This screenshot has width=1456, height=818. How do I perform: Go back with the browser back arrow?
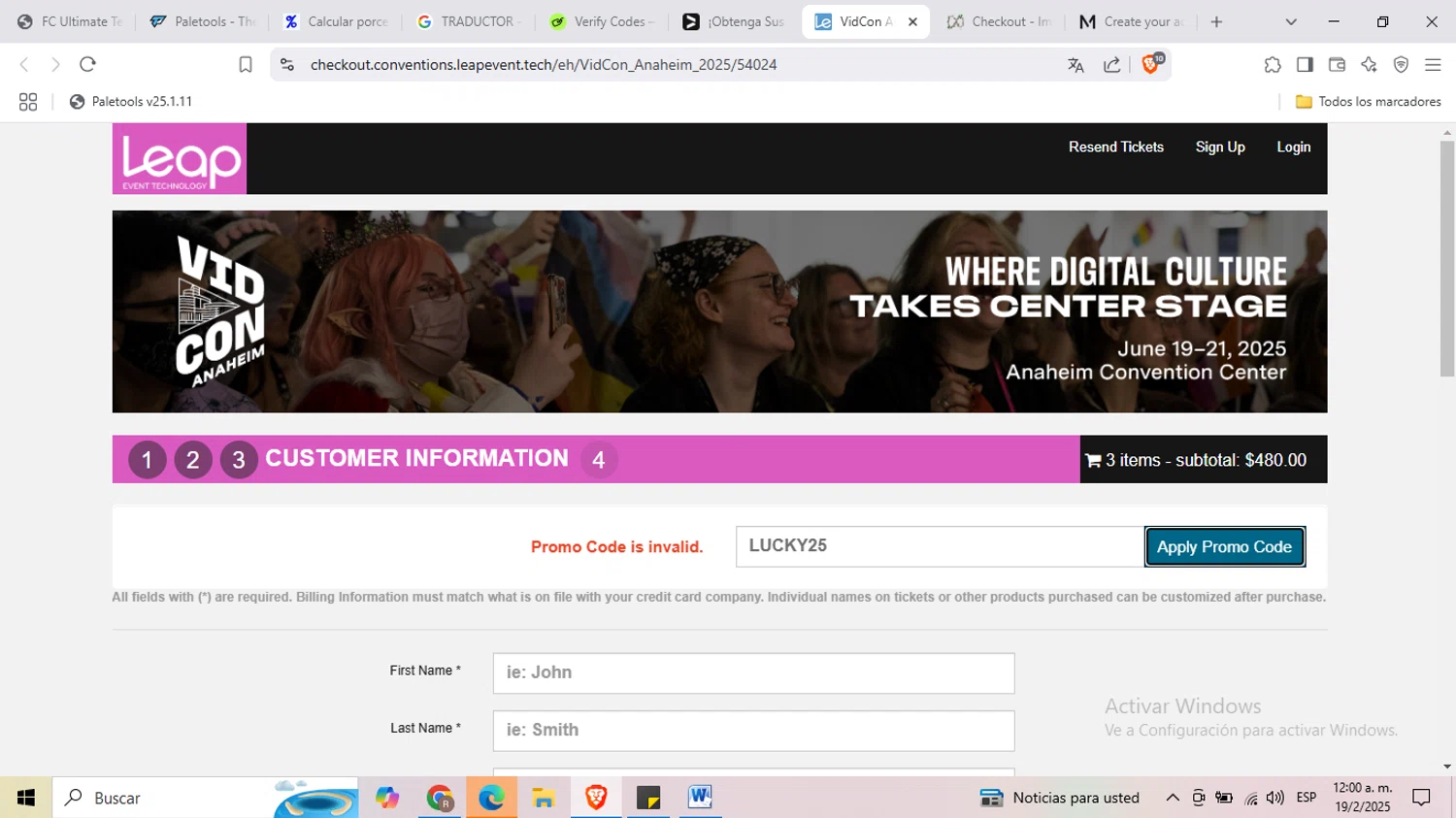coord(24,64)
